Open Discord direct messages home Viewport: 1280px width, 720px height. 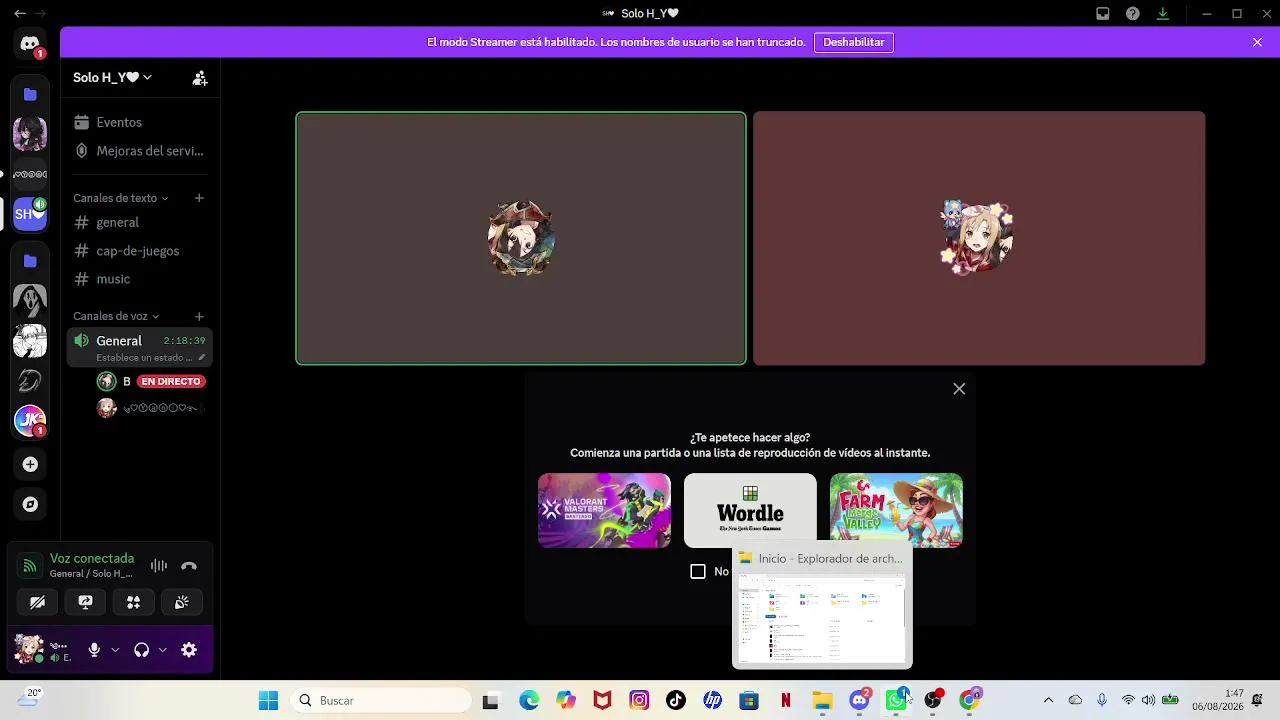click(x=30, y=44)
